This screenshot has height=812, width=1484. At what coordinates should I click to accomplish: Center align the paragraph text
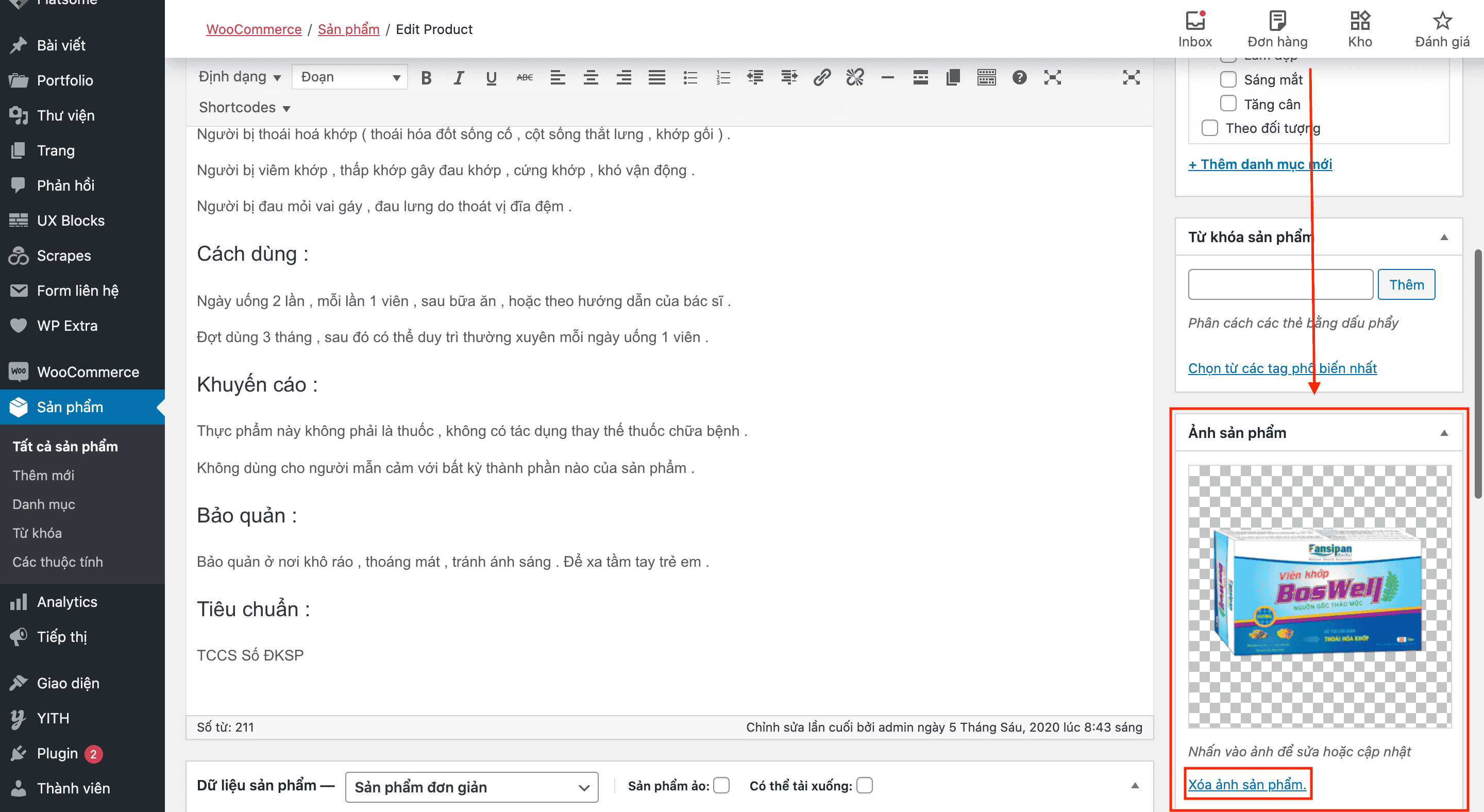[x=591, y=78]
